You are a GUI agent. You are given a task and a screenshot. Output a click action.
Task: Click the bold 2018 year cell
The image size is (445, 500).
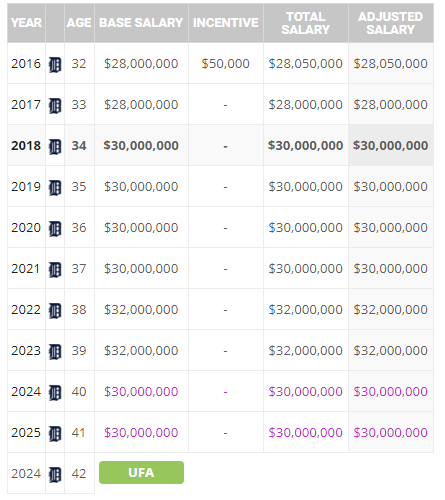coord(26,146)
